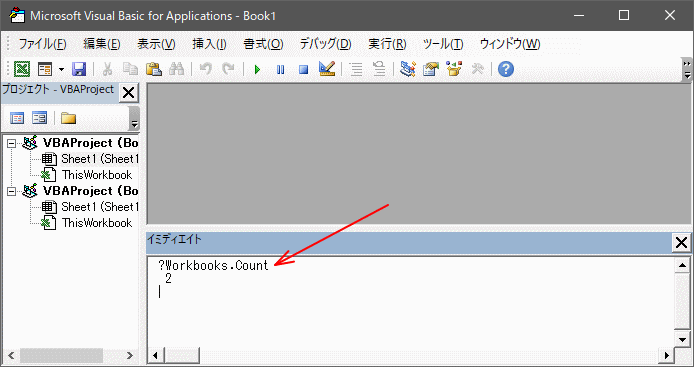Select Sheet1 under the second VBAProject
The width and height of the screenshot is (694, 367).
(100, 207)
